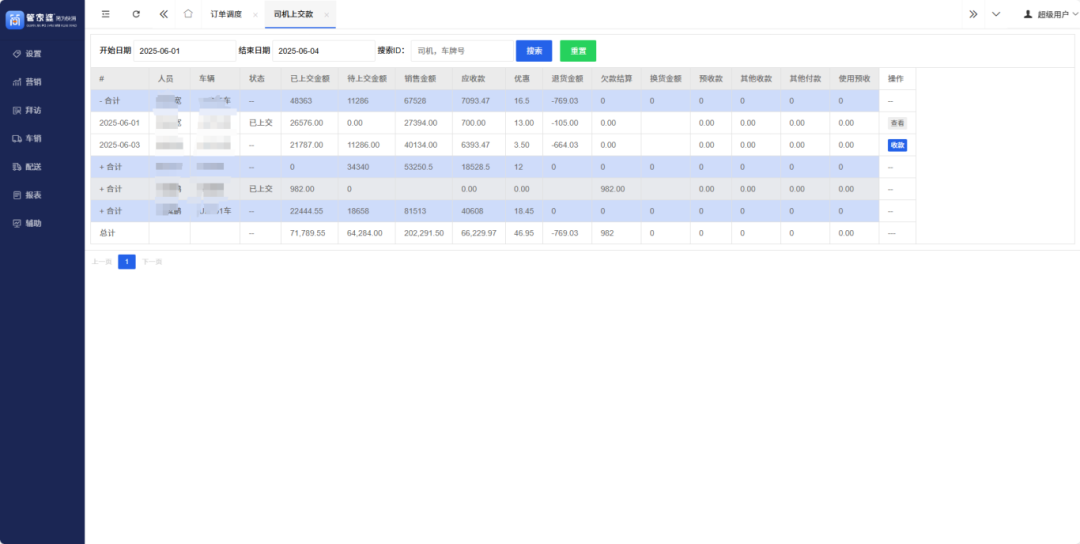Screen dimensions: 1080x544
Task: Close the 订单调度 tab
Action: click(255, 15)
